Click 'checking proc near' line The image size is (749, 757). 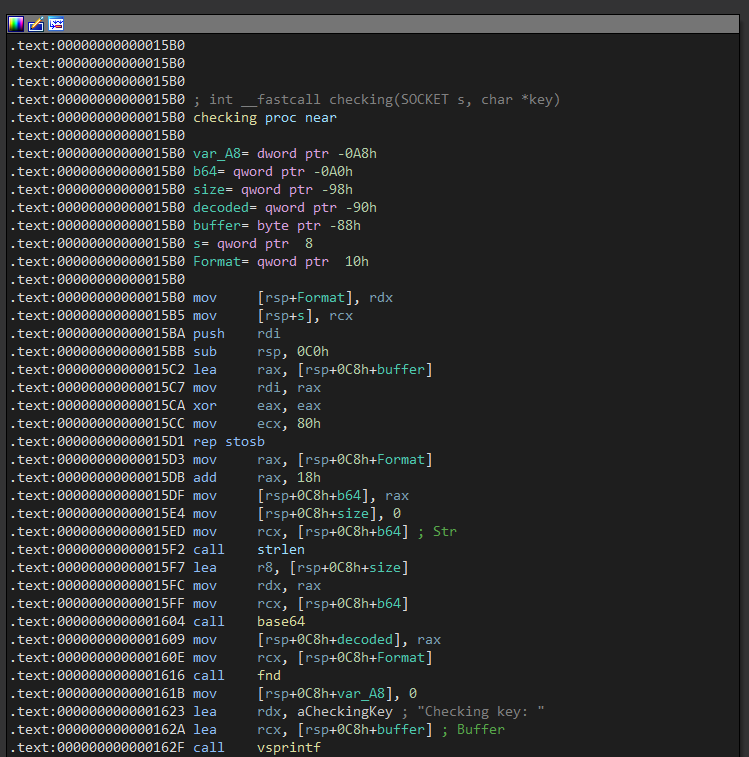265,117
